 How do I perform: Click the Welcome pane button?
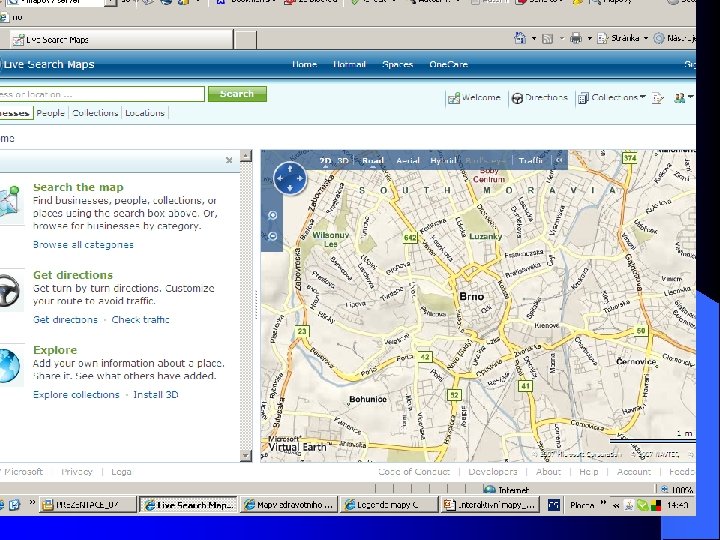point(474,98)
